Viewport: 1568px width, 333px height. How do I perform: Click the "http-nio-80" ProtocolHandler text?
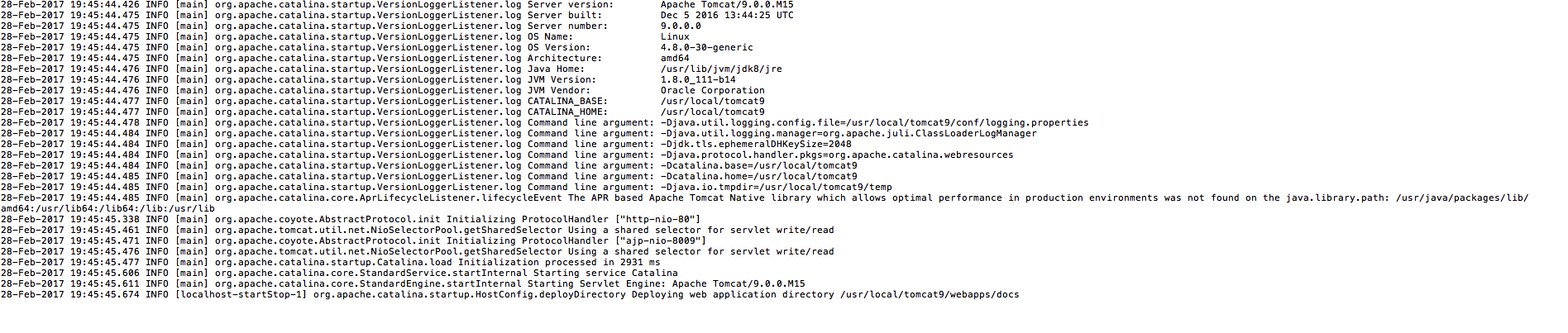click(x=657, y=219)
